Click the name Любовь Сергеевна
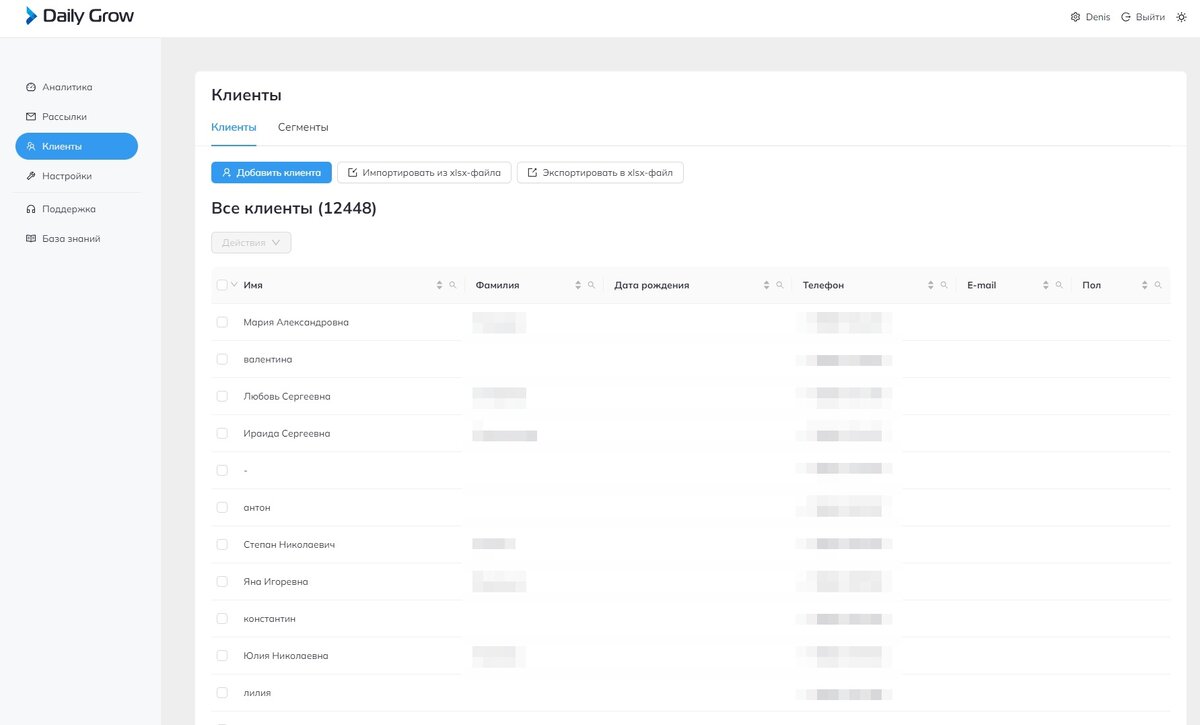Image resolution: width=1200 pixels, height=725 pixels. (x=287, y=397)
